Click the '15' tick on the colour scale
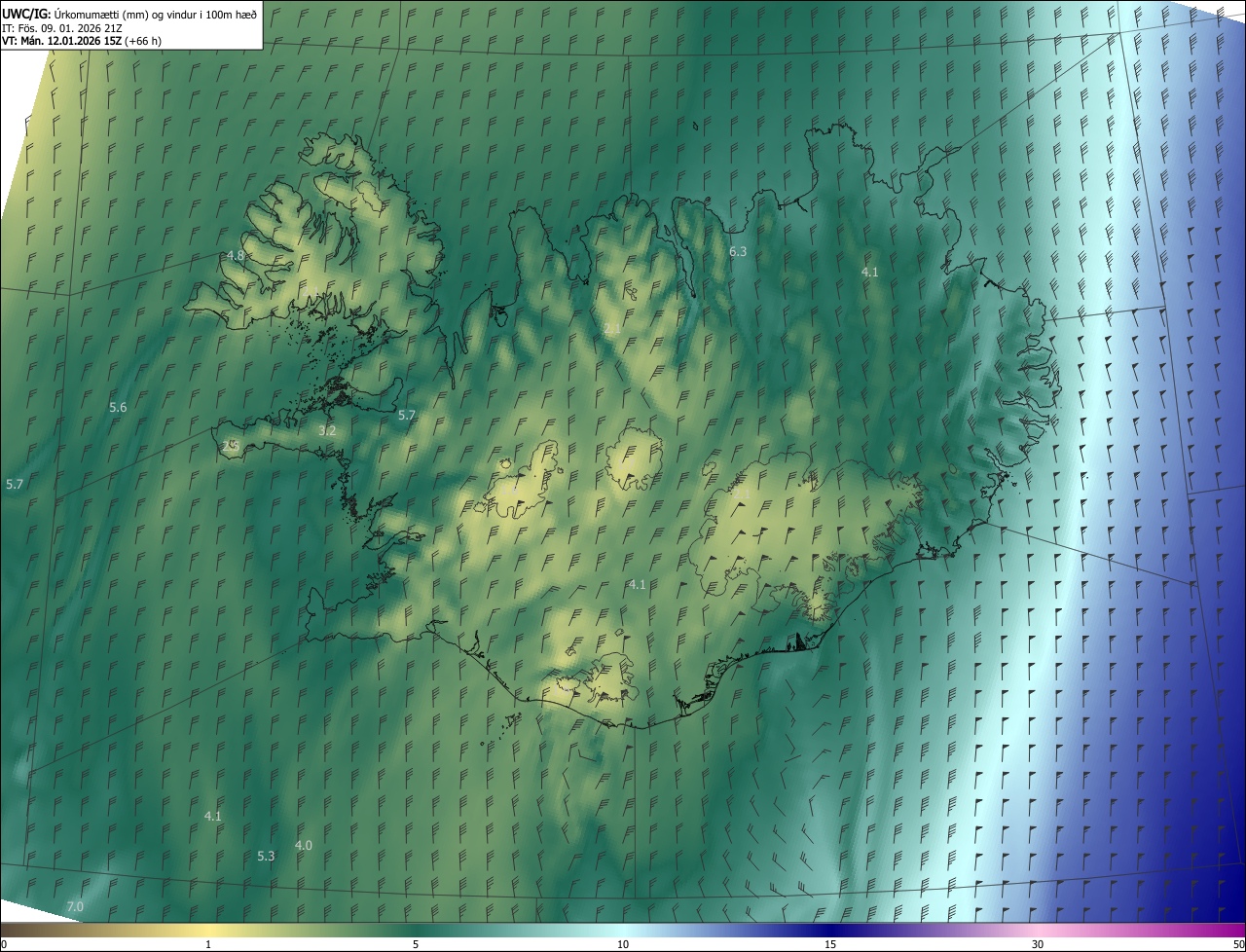Viewport: 1246px width, 952px height. click(x=830, y=944)
